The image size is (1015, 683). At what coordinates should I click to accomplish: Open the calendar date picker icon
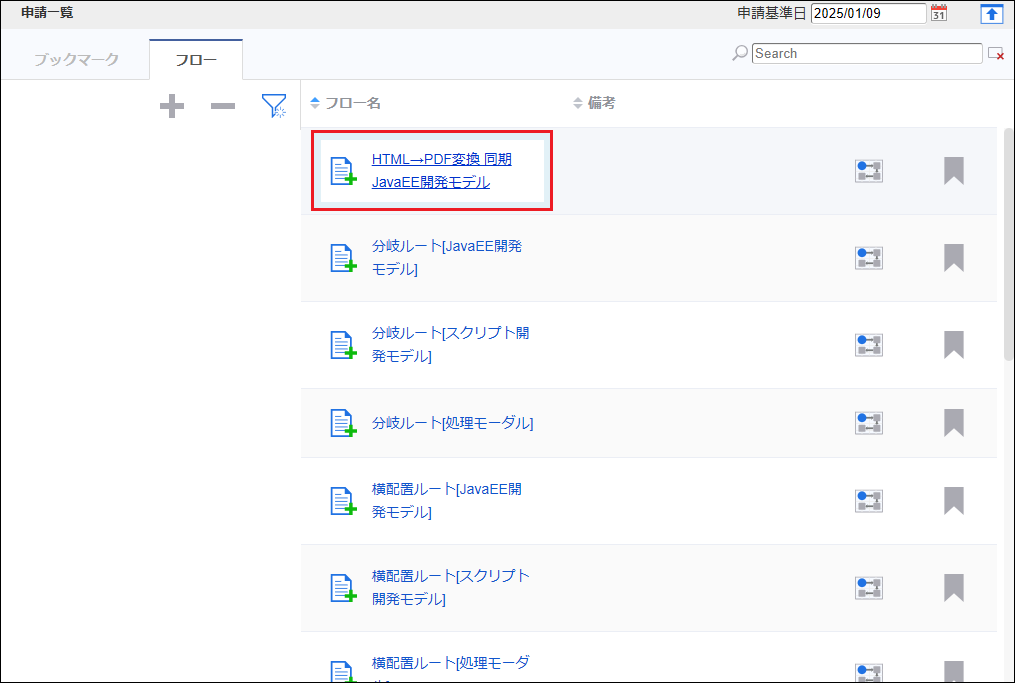pos(938,13)
